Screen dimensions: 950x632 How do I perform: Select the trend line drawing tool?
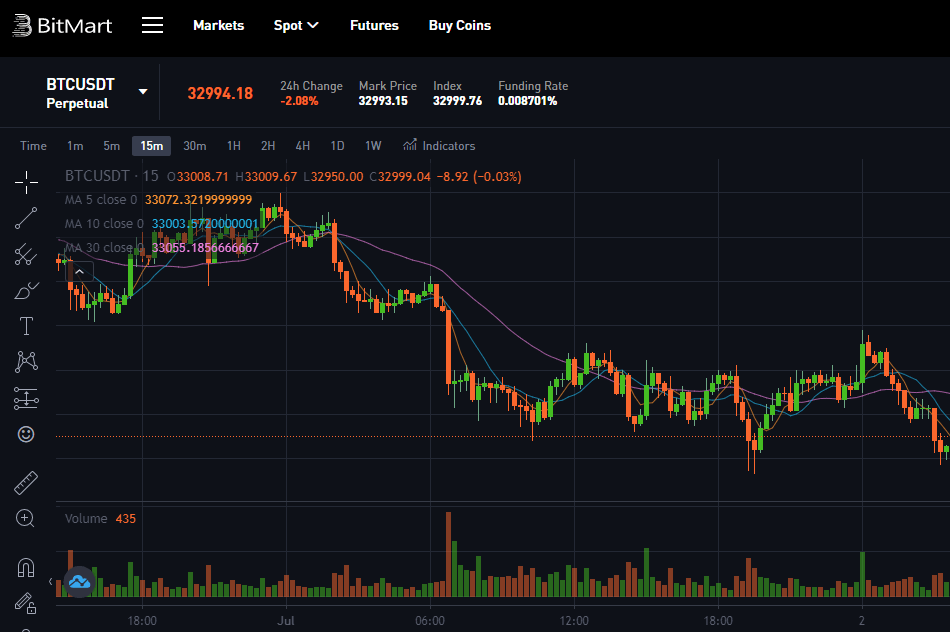[26, 218]
